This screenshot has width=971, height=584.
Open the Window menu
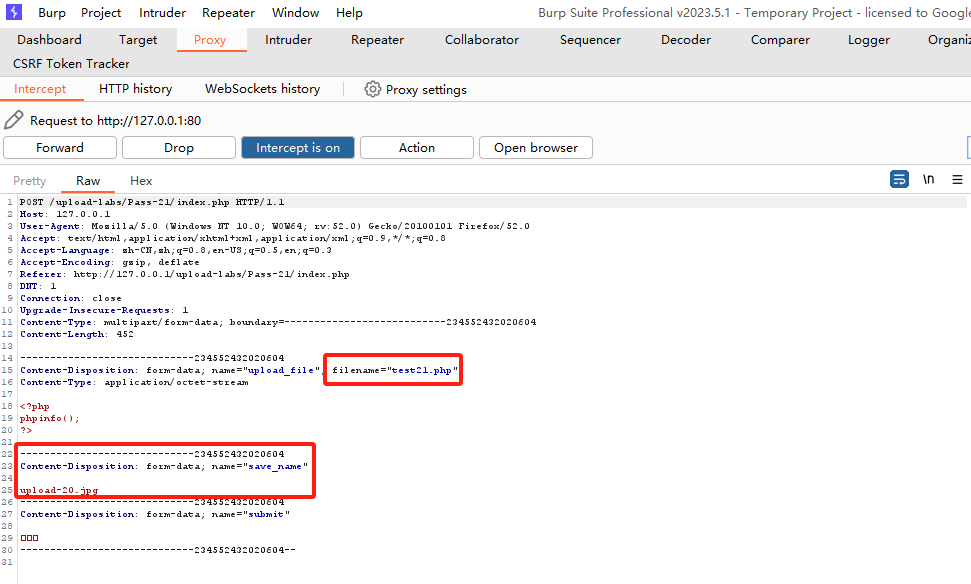pos(295,12)
